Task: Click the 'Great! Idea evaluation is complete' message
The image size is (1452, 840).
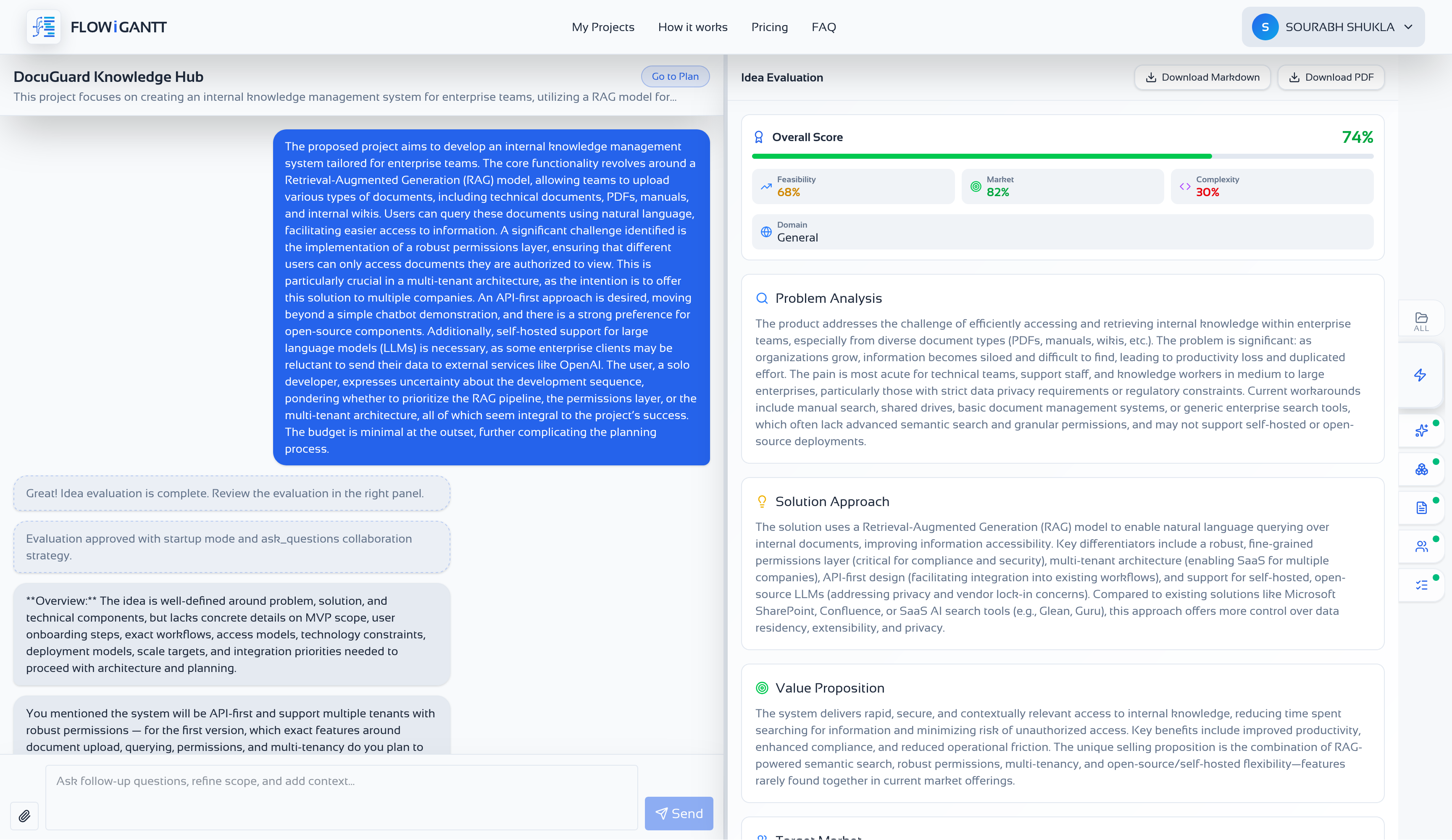Action: pyautogui.click(x=231, y=493)
